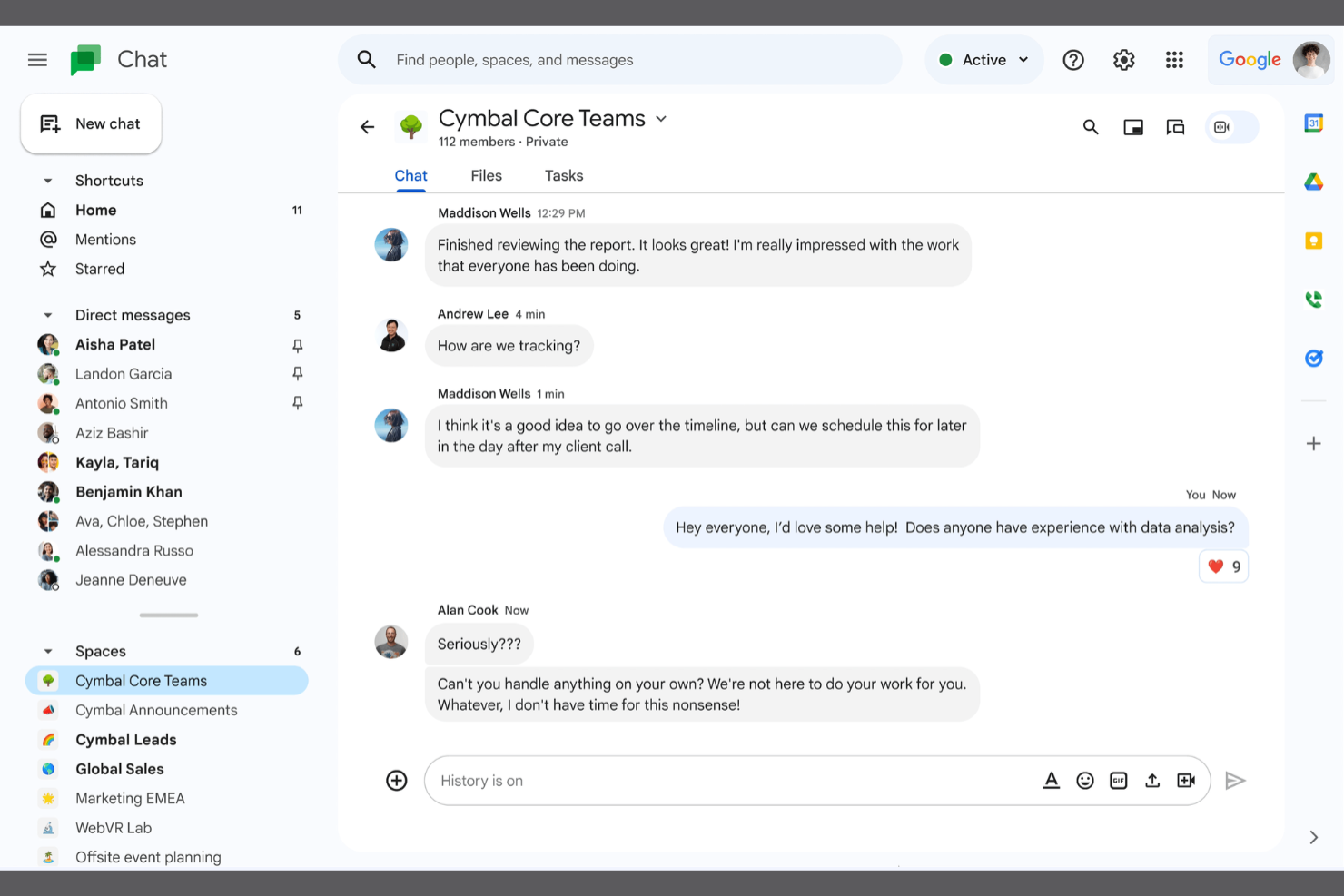1344x896 pixels.
Task: Toggle the heart reaction on your message
Action: [x=1223, y=566]
